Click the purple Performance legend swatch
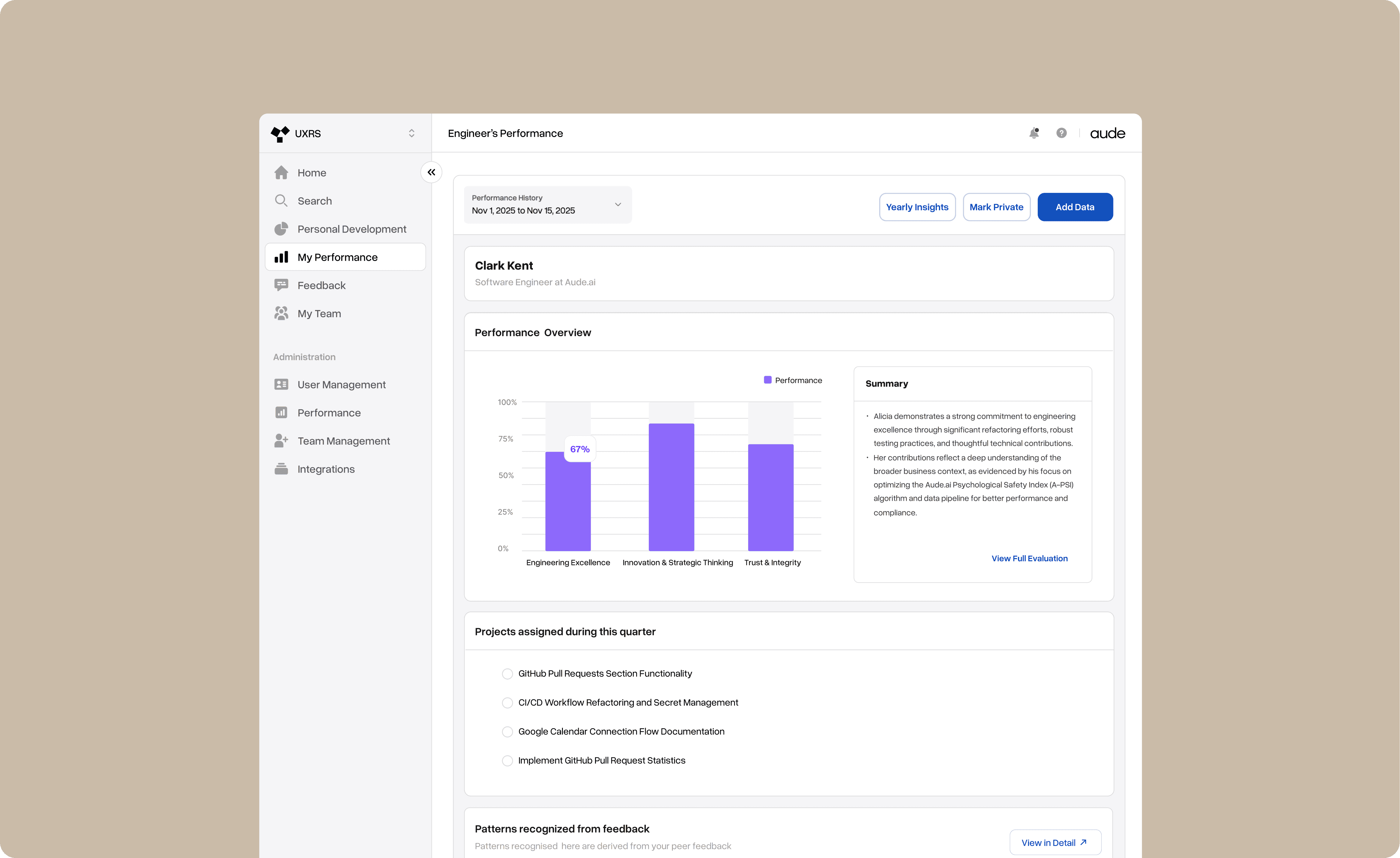The height and width of the screenshot is (858, 1400). pyautogui.click(x=768, y=380)
